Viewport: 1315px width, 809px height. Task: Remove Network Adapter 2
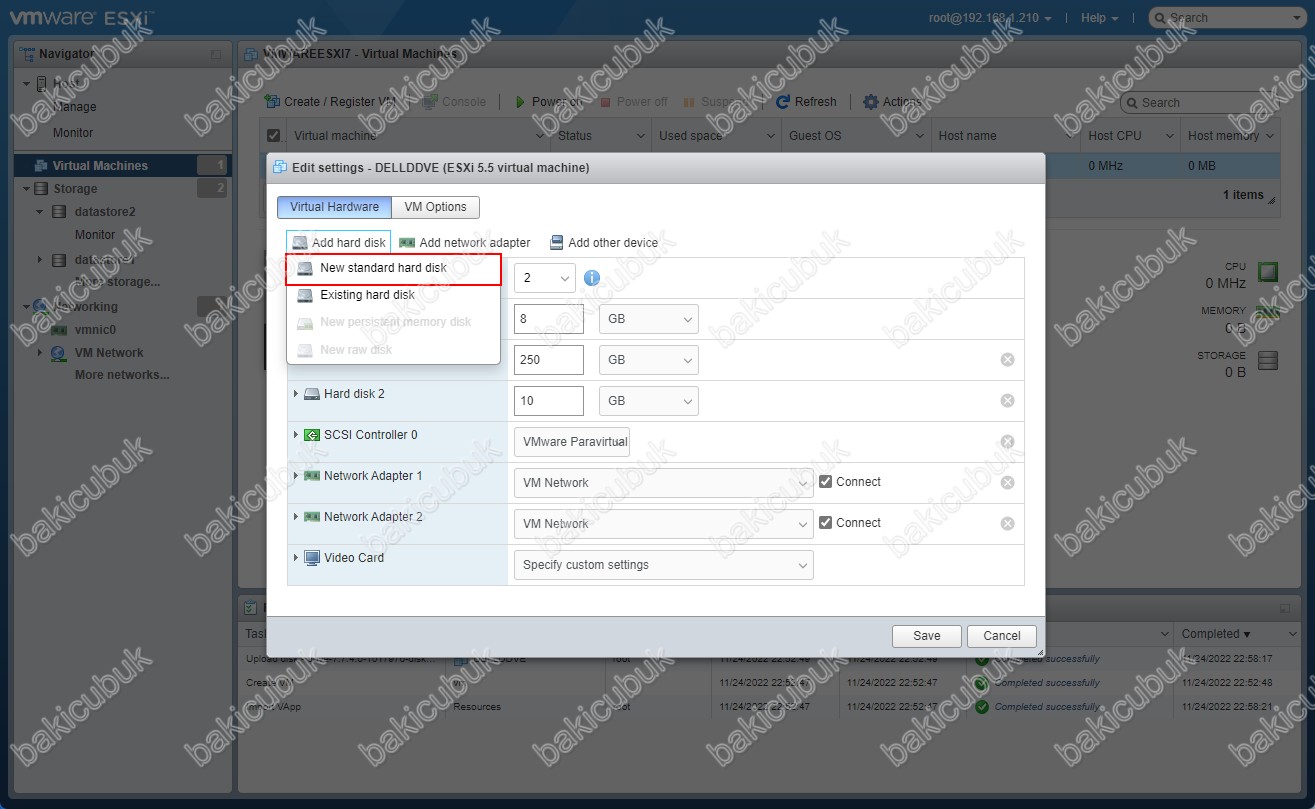1007,524
